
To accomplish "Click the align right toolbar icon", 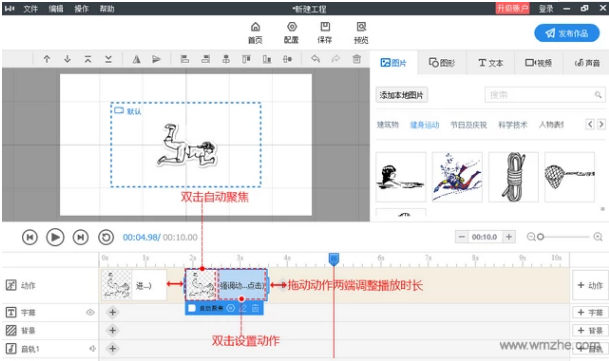I will [x=205, y=59].
